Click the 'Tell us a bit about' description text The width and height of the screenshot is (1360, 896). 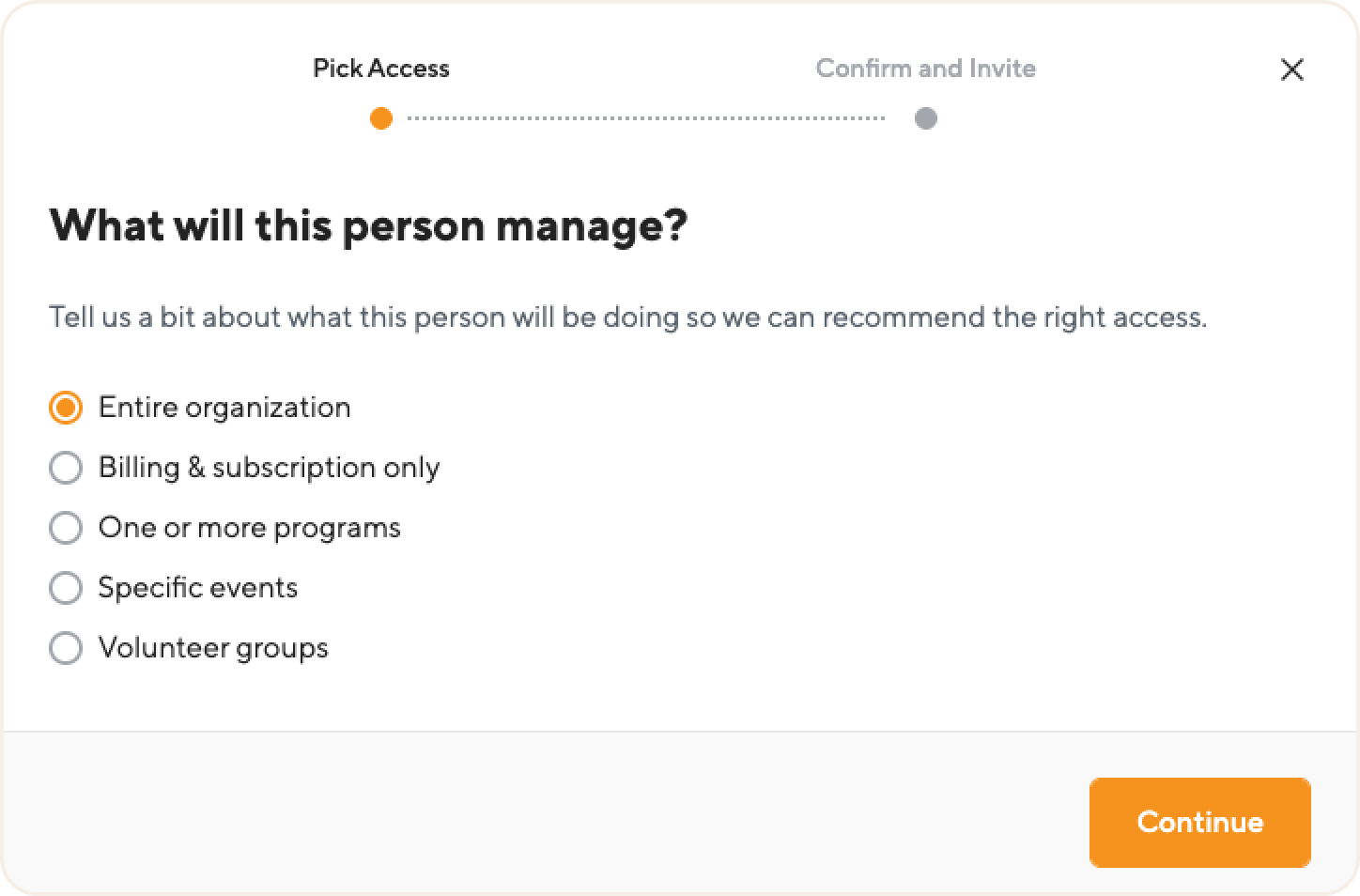point(627,317)
